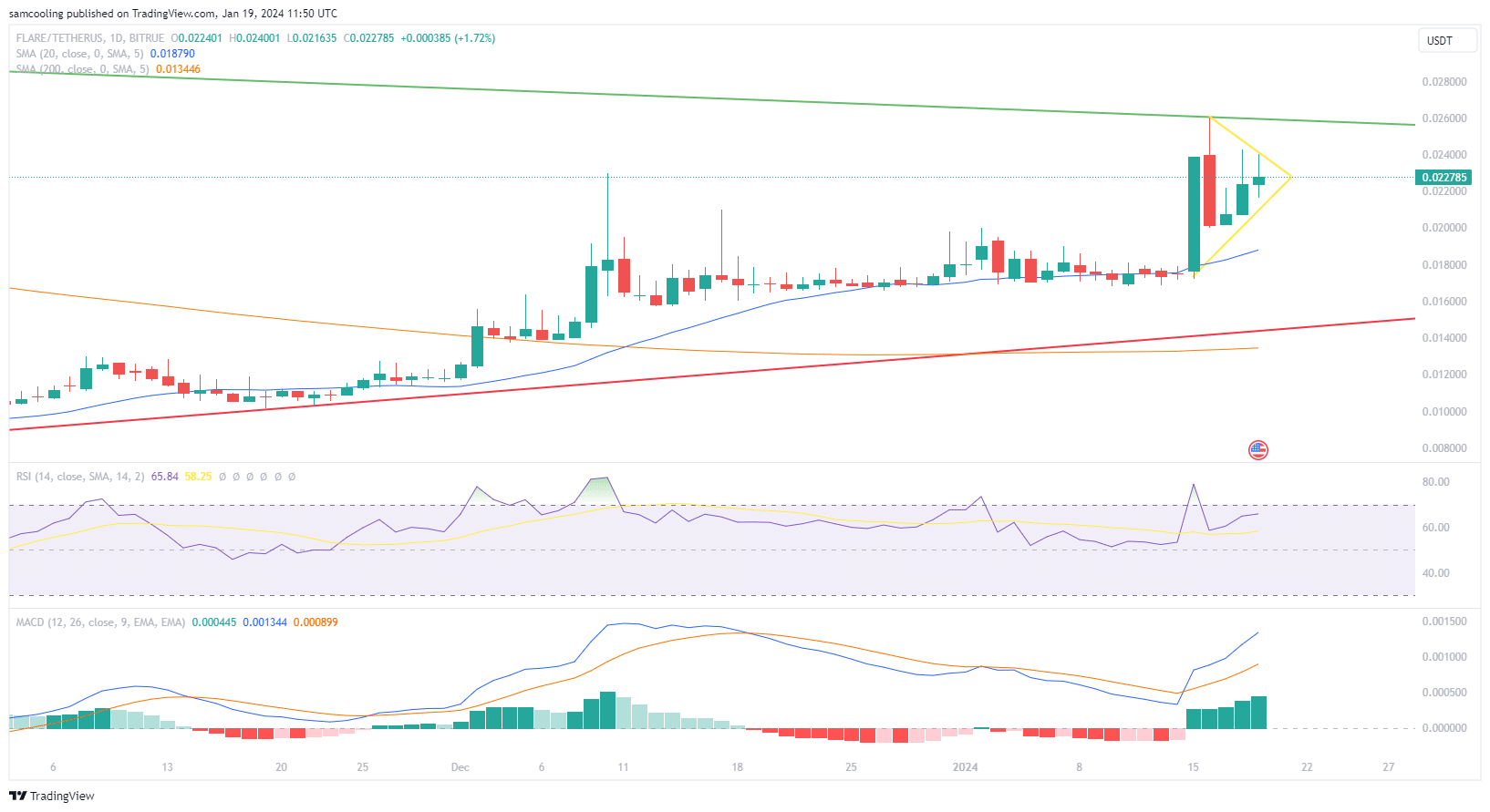
Task: Click the US flag economic event icon
Action: pos(1258,449)
